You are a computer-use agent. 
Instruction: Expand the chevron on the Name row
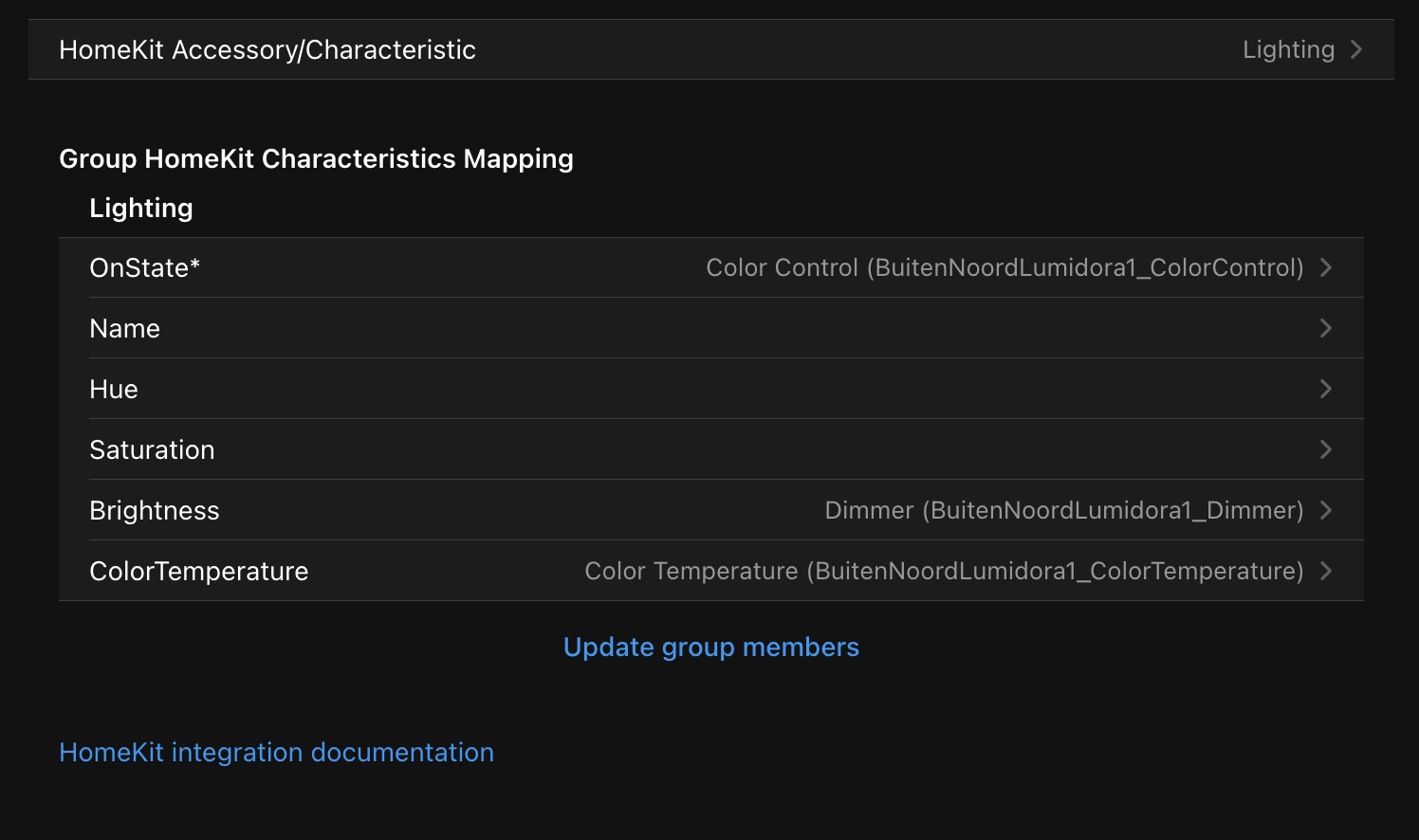(x=1326, y=328)
